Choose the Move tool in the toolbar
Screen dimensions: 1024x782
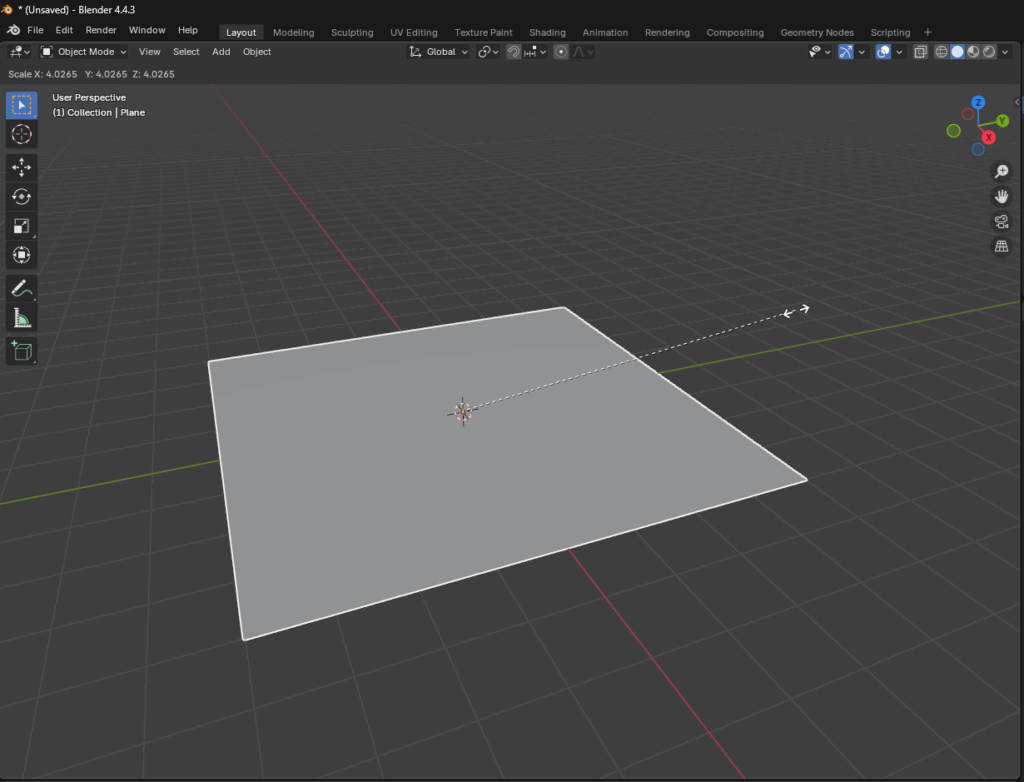tap(22, 167)
